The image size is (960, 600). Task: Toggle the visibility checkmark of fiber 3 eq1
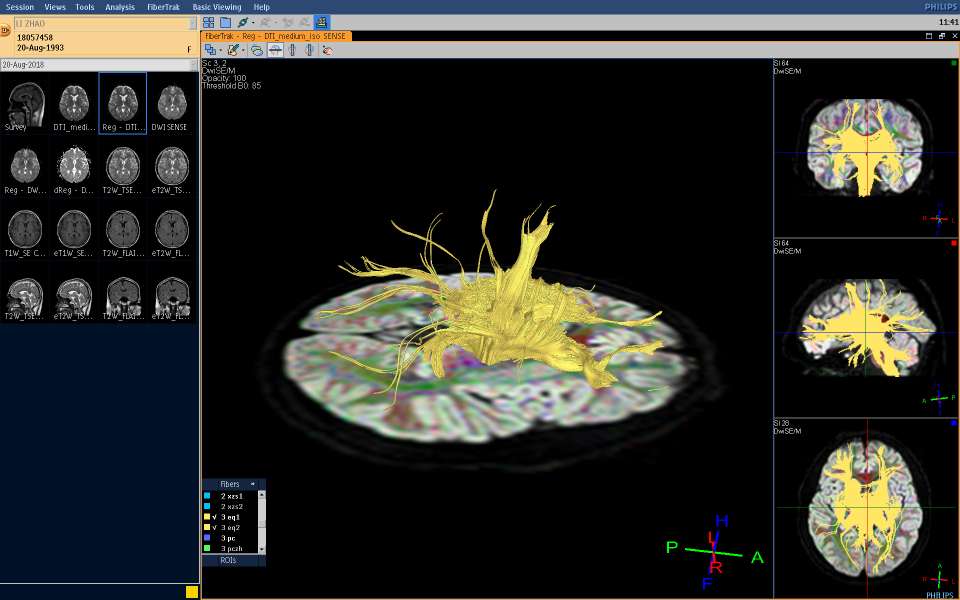tap(214, 517)
